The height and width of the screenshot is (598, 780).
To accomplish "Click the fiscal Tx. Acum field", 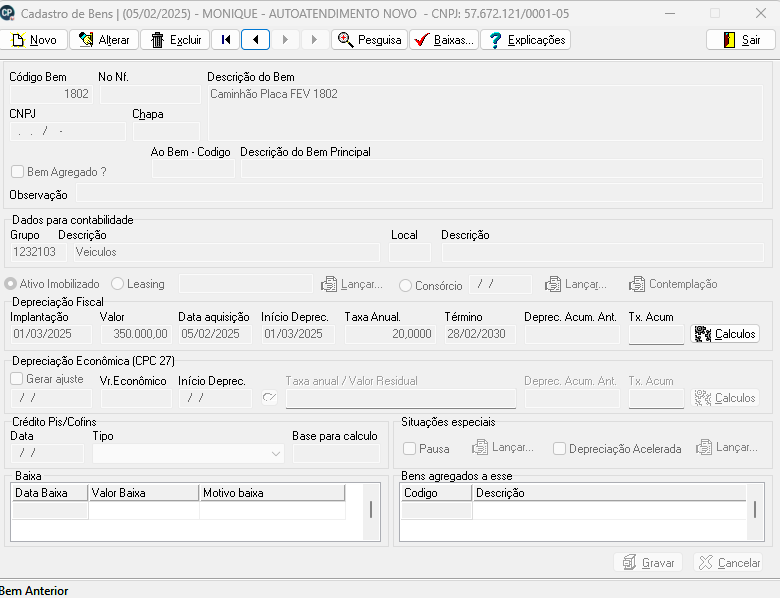I will click(656, 334).
